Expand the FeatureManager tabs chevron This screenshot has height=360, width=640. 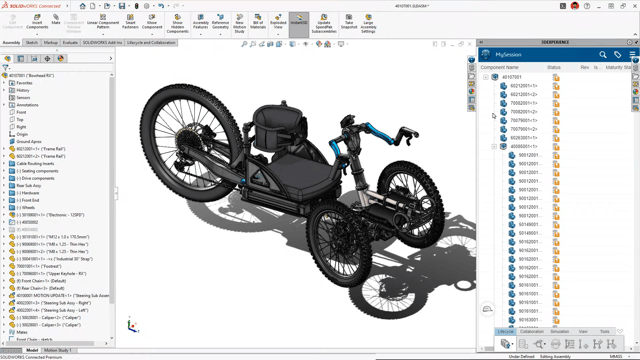pos(111,58)
